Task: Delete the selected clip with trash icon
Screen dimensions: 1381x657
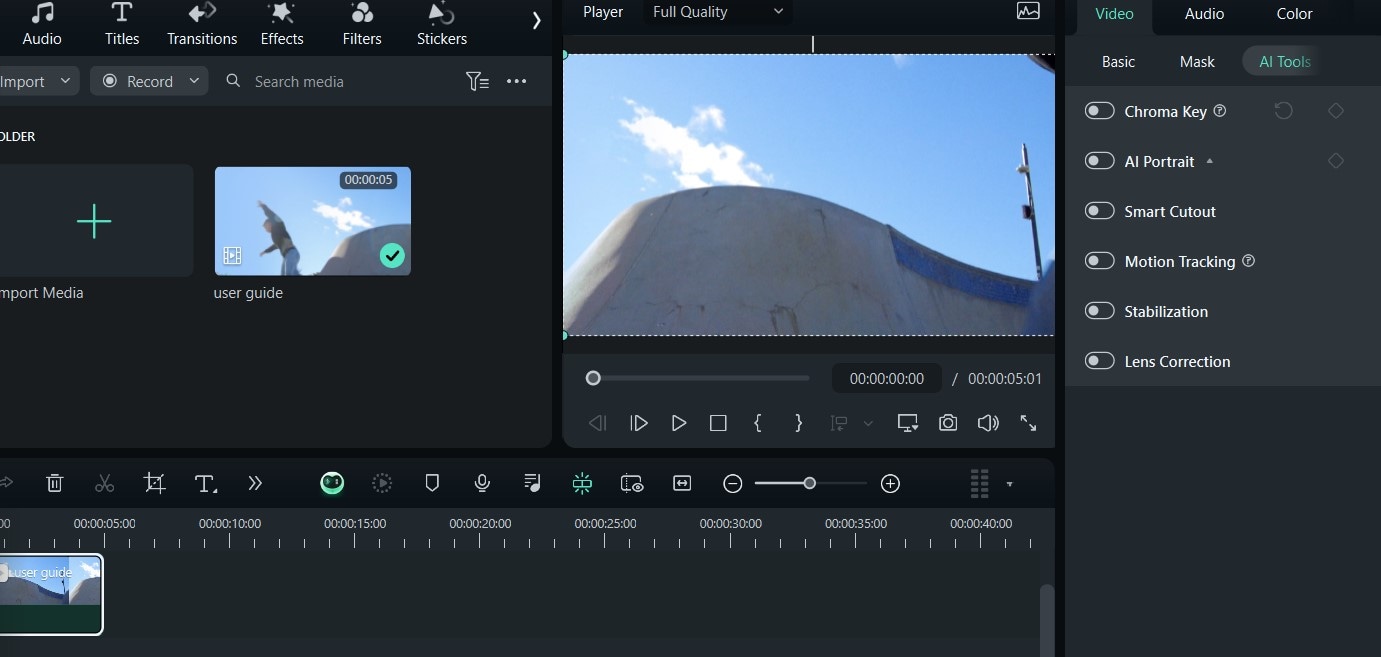Action: [x=55, y=484]
